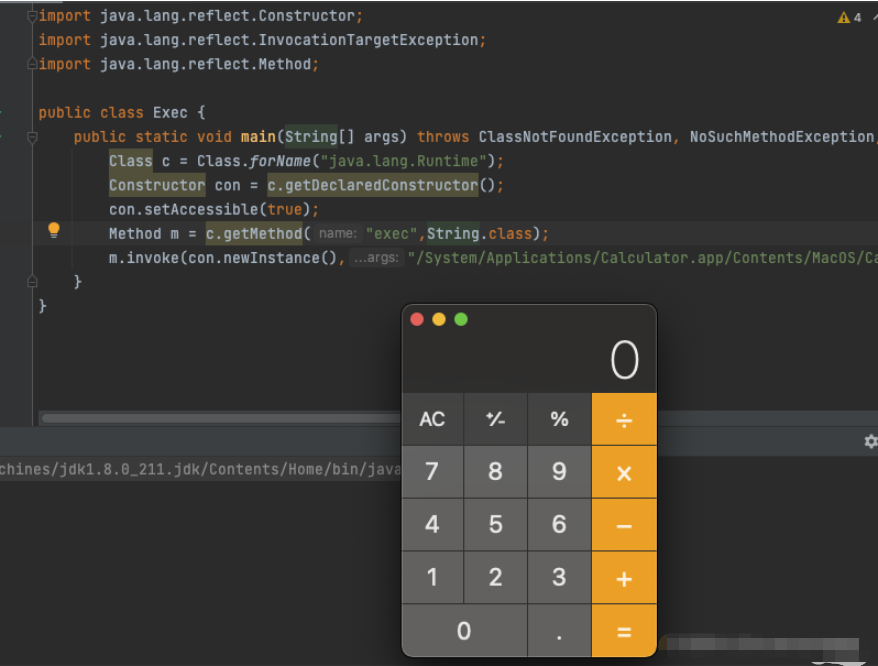Viewport: 878px width, 666px height.
Task: Click the multiply key on Calculator
Action: coord(624,472)
